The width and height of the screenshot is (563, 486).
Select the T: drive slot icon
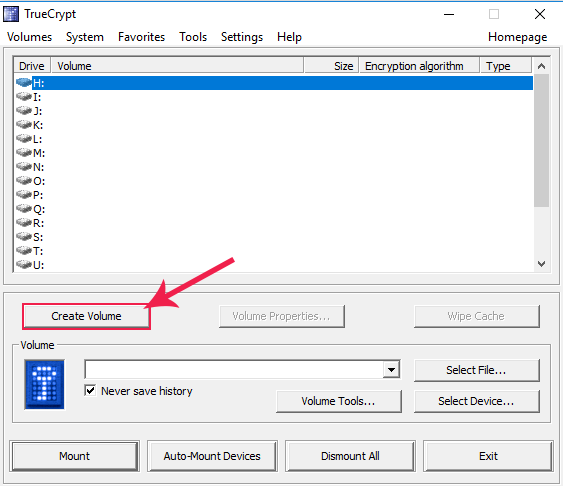pos(24,251)
